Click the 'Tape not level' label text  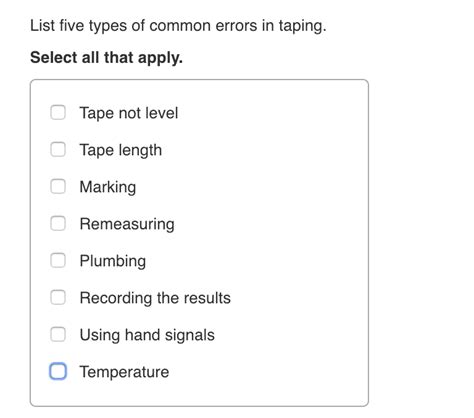point(129,113)
